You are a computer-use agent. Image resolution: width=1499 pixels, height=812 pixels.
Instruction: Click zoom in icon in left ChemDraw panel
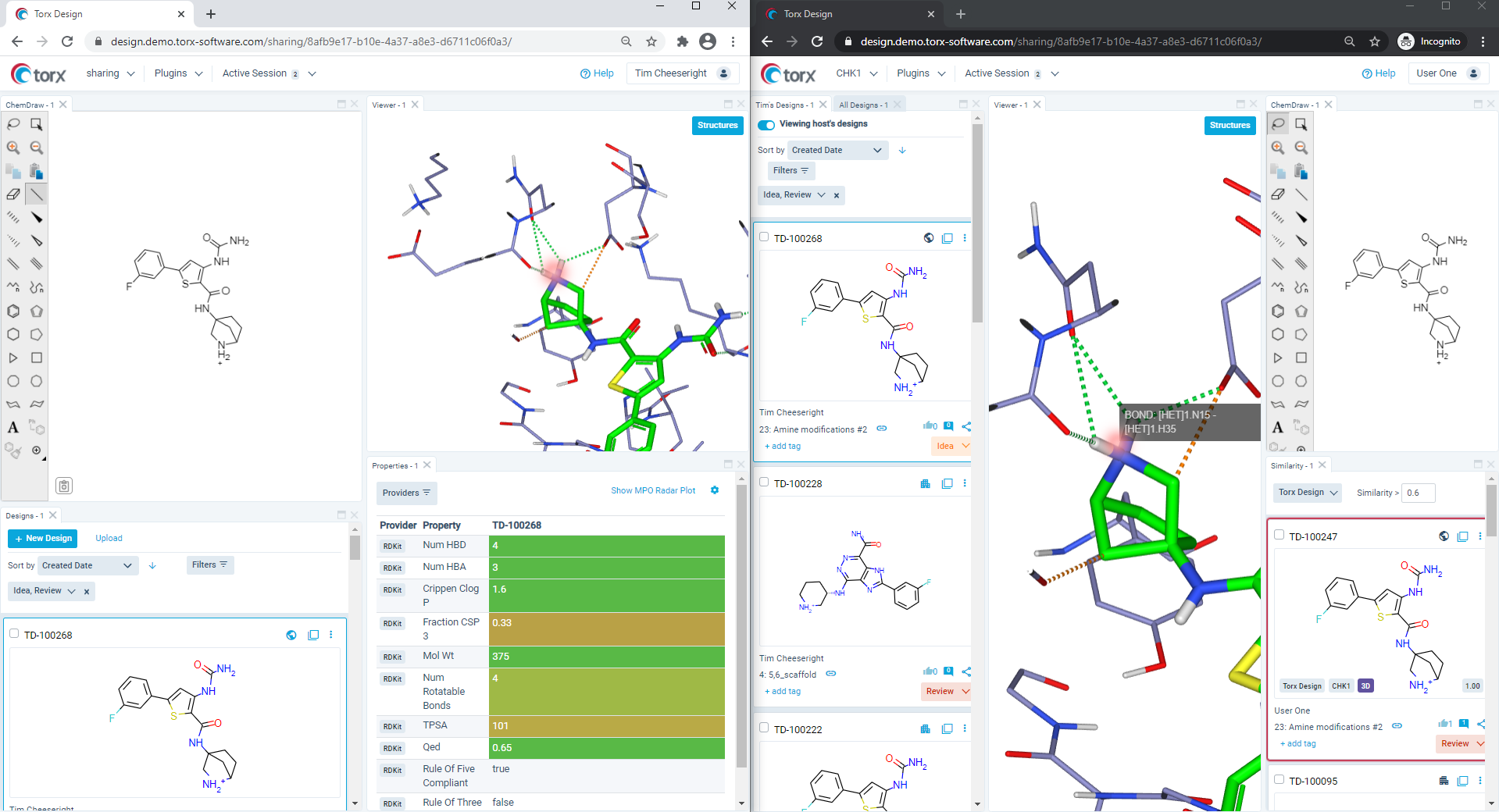[x=13, y=148]
